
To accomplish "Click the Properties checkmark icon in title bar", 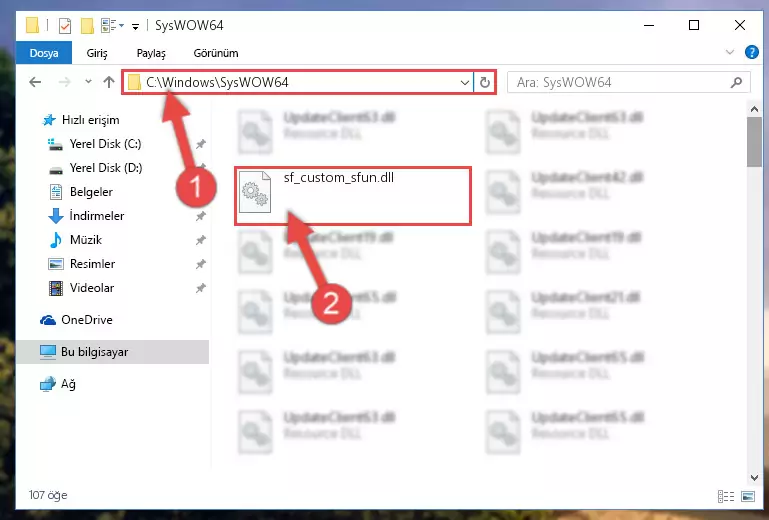I will [x=65, y=26].
